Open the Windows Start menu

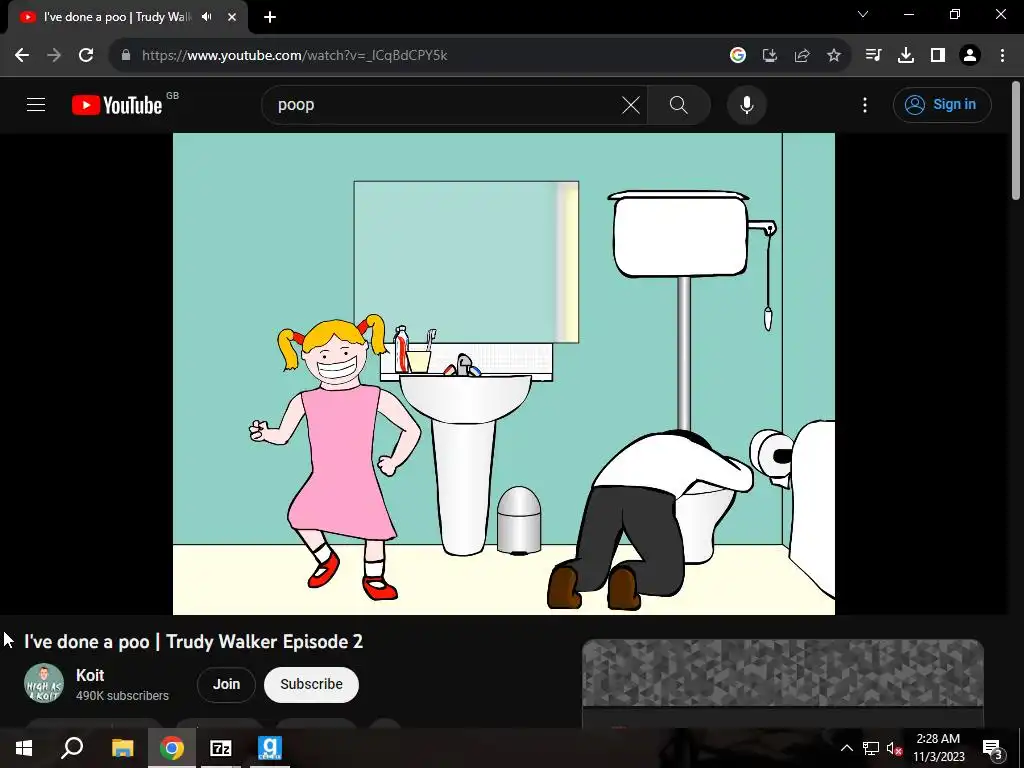24,748
